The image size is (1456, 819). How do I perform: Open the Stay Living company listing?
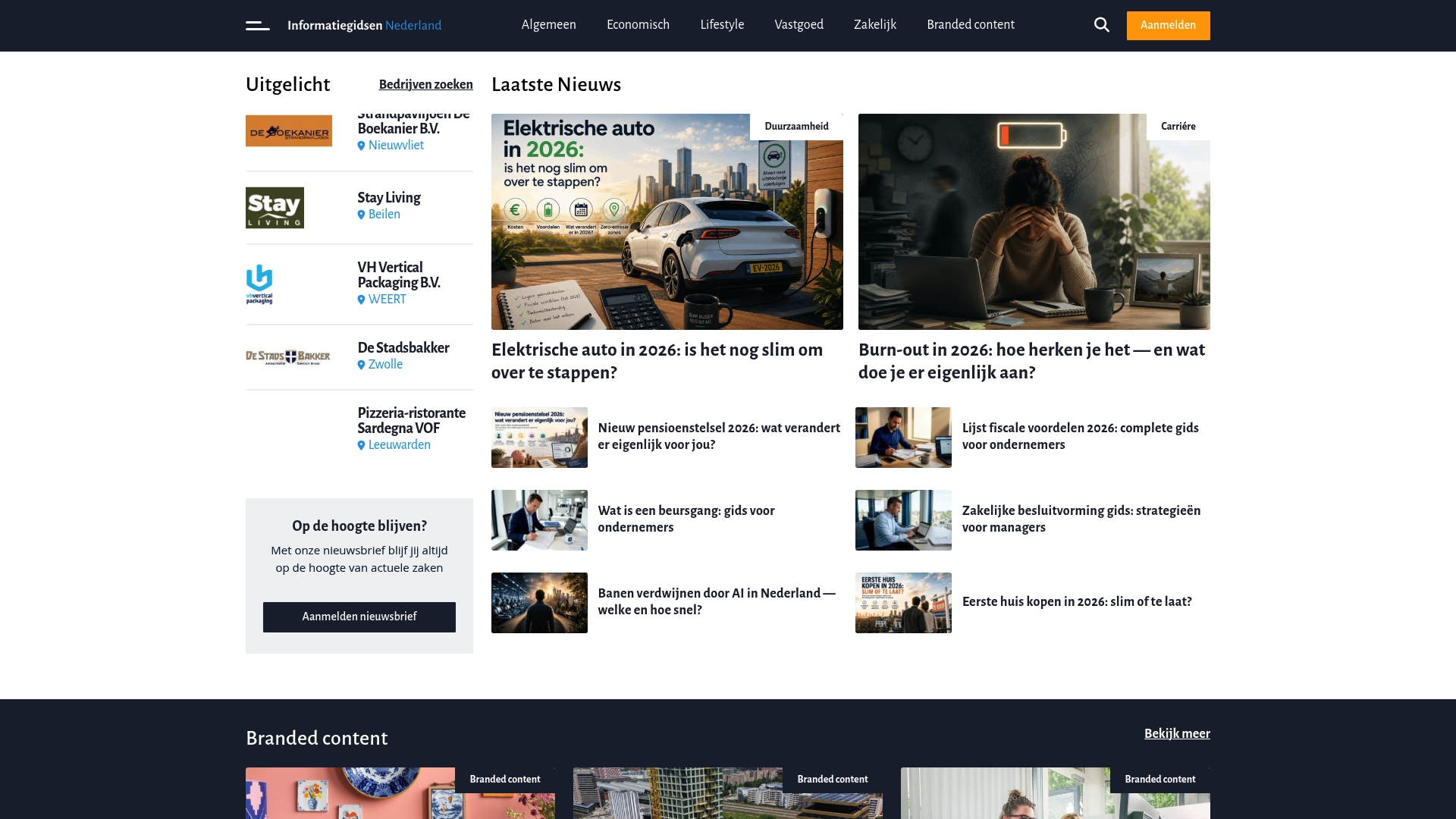[x=389, y=198]
